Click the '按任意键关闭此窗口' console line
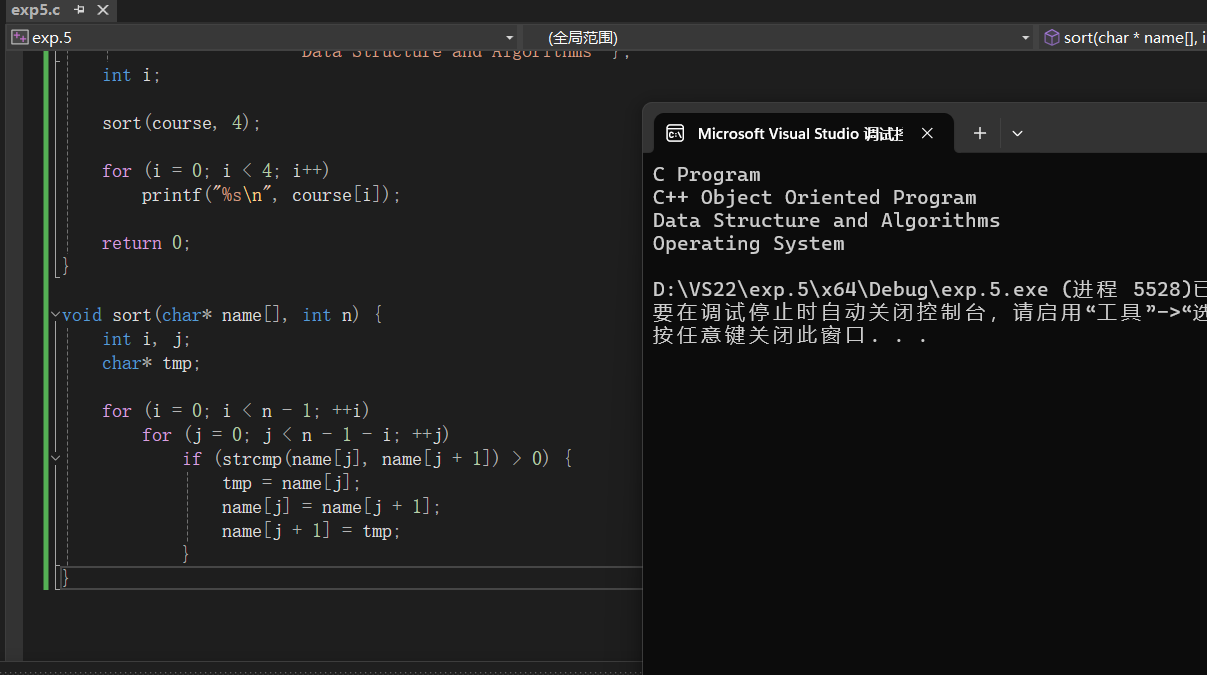The width and height of the screenshot is (1207, 675). (790, 336)
